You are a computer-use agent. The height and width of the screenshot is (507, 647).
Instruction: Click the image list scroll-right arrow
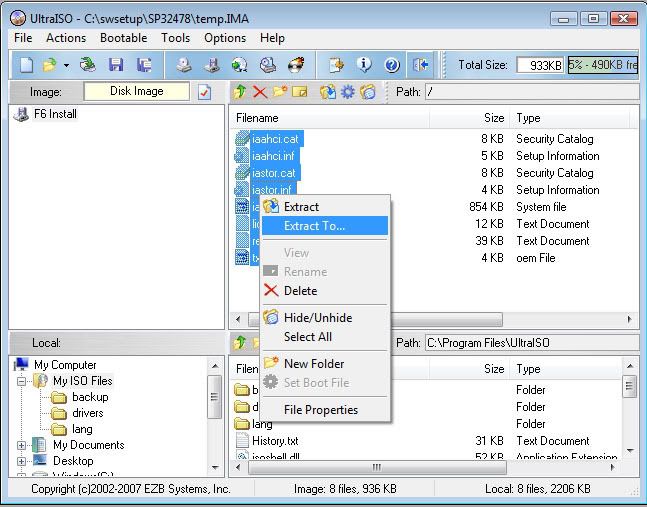click(x=629, y=319)
